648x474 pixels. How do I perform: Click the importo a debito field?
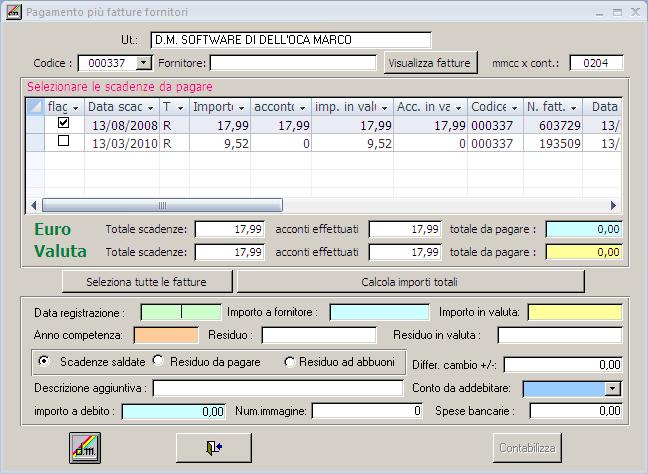coord(174,412)
